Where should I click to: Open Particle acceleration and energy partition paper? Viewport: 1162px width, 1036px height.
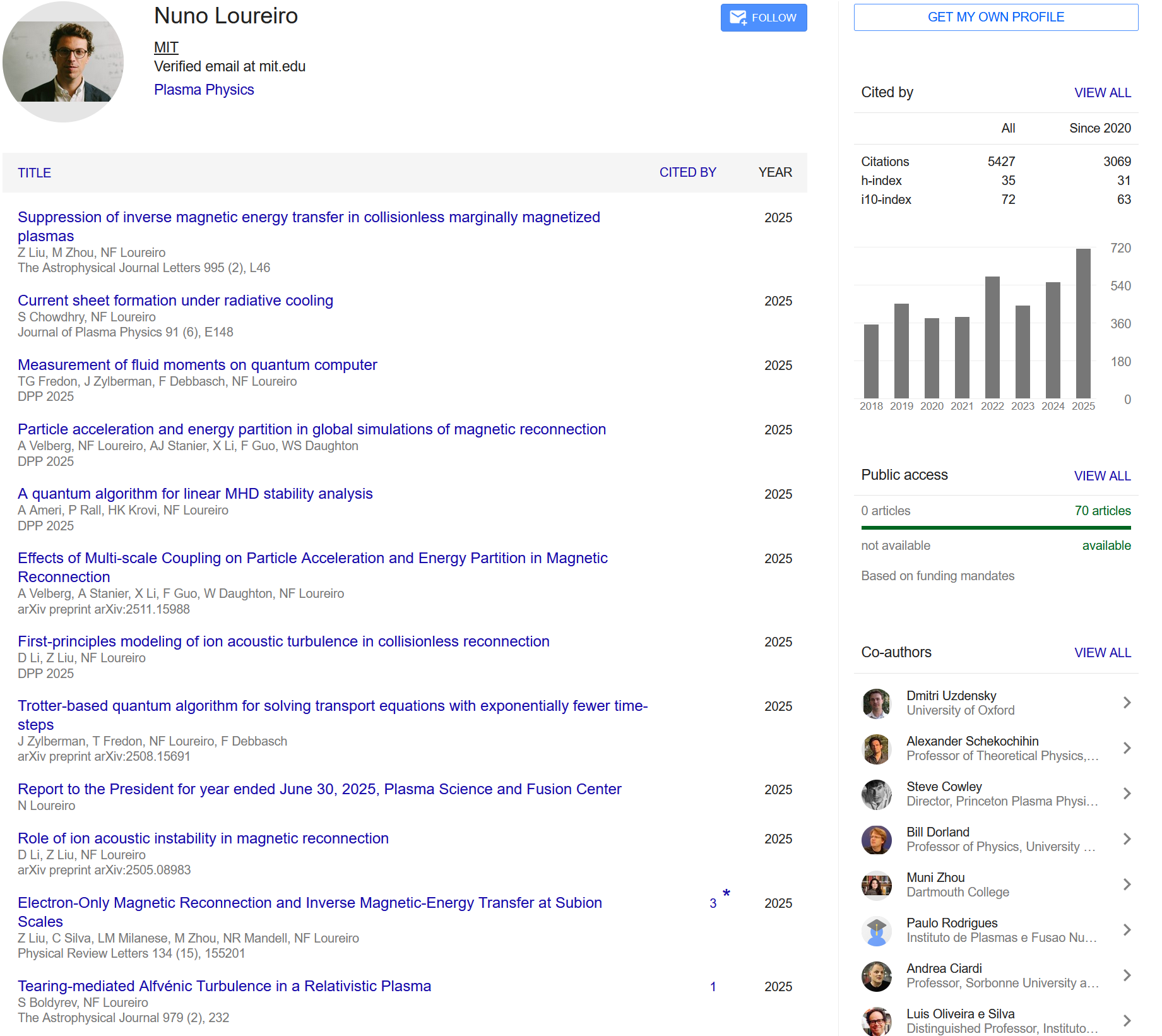(312, 429)
